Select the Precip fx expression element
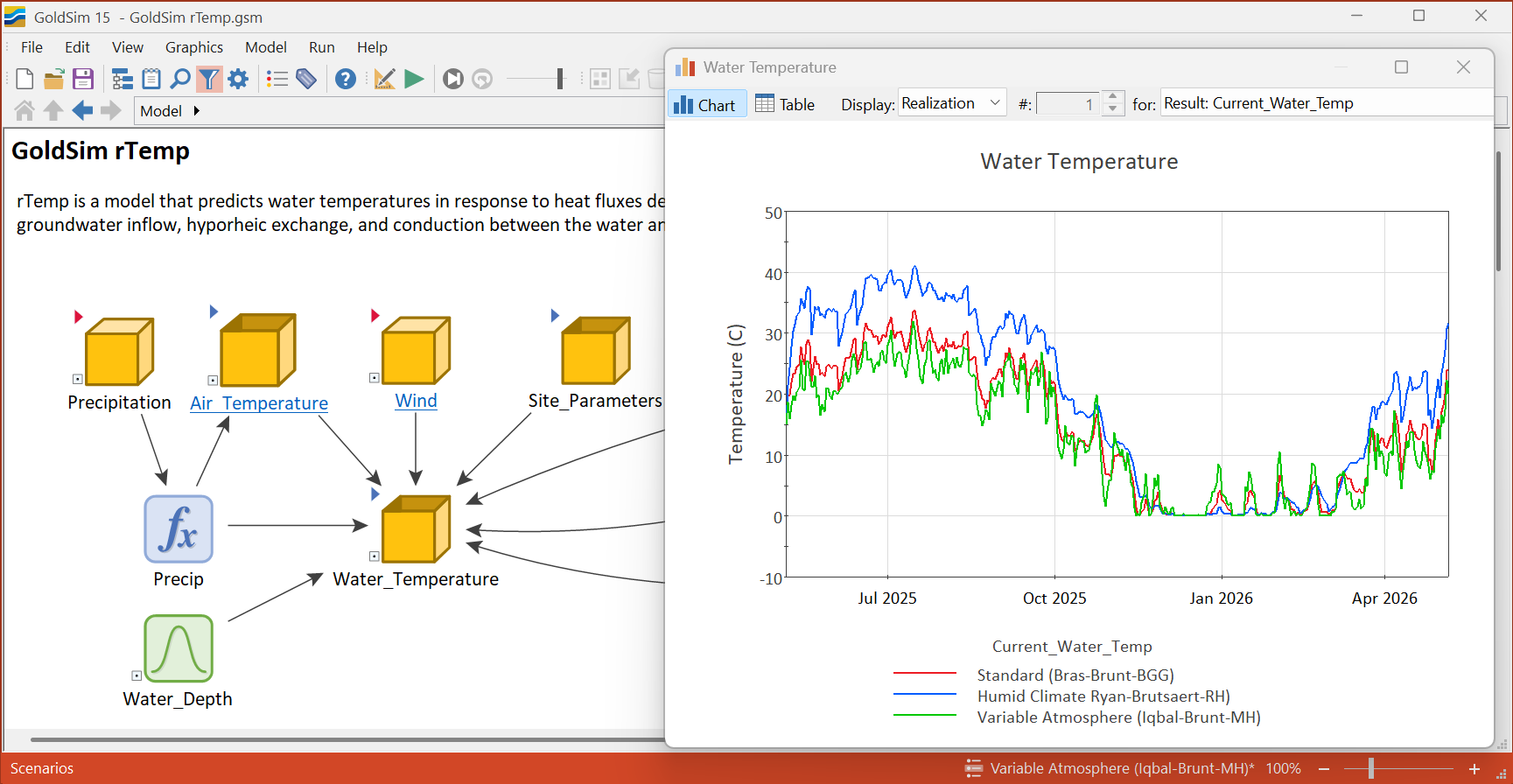Screen dimensions: 1513x784 179,528
